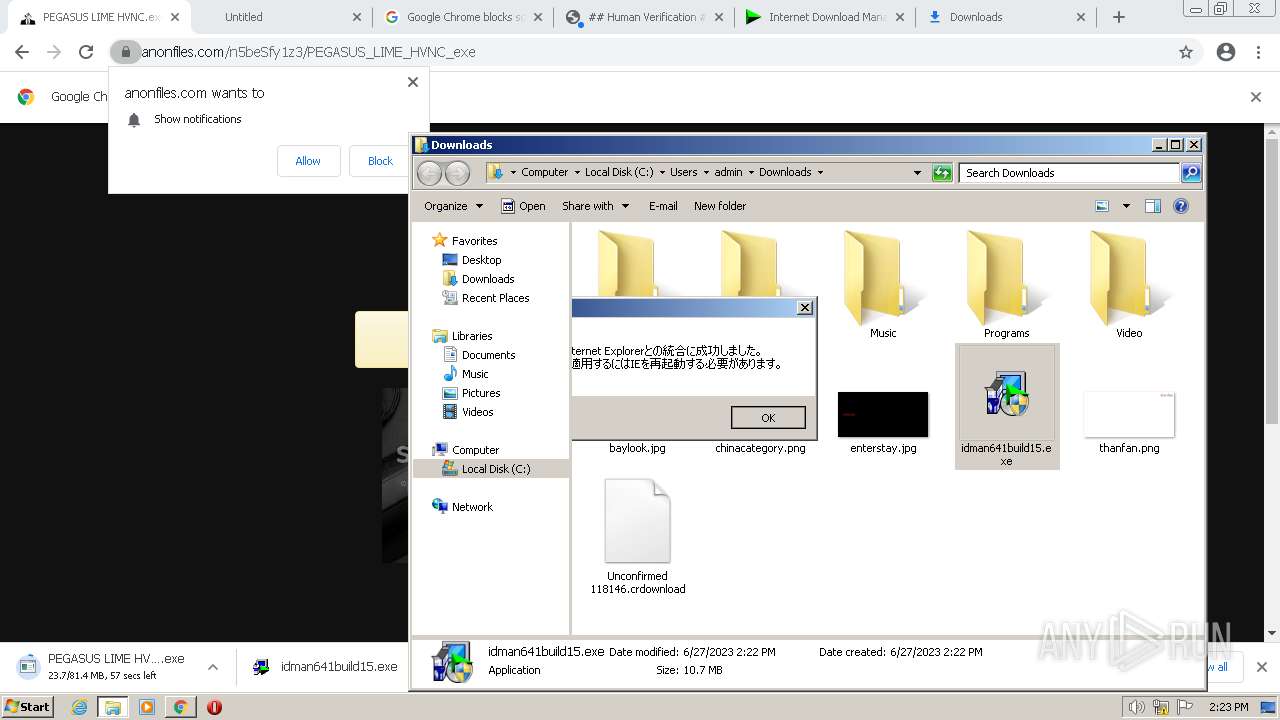Select Videos library
This screenshot has width=1280, height=720.
477,412
